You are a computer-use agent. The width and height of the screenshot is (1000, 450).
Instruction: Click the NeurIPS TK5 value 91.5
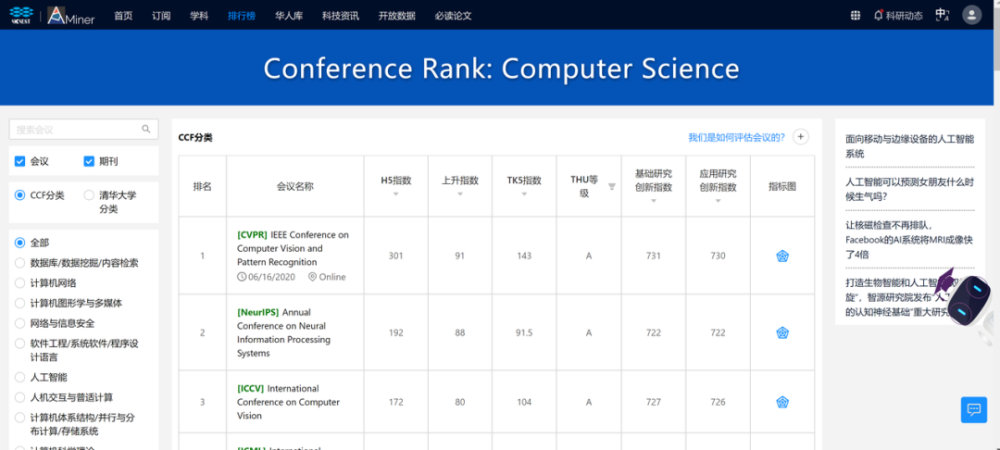[524, 333]
